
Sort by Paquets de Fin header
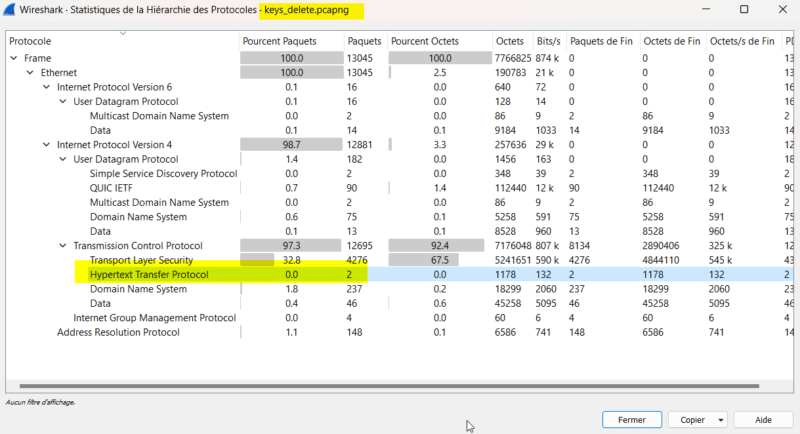click(603, 41)
